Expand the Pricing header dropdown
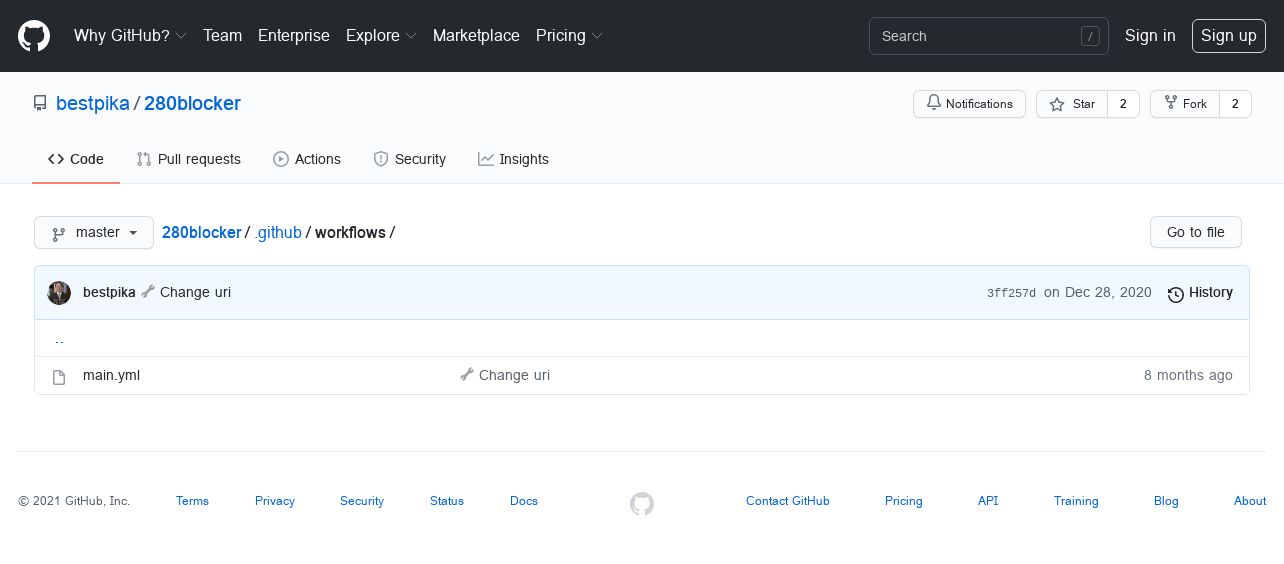Image resolution: width=1284 pixels, height=564 pixels. [569, 36]
